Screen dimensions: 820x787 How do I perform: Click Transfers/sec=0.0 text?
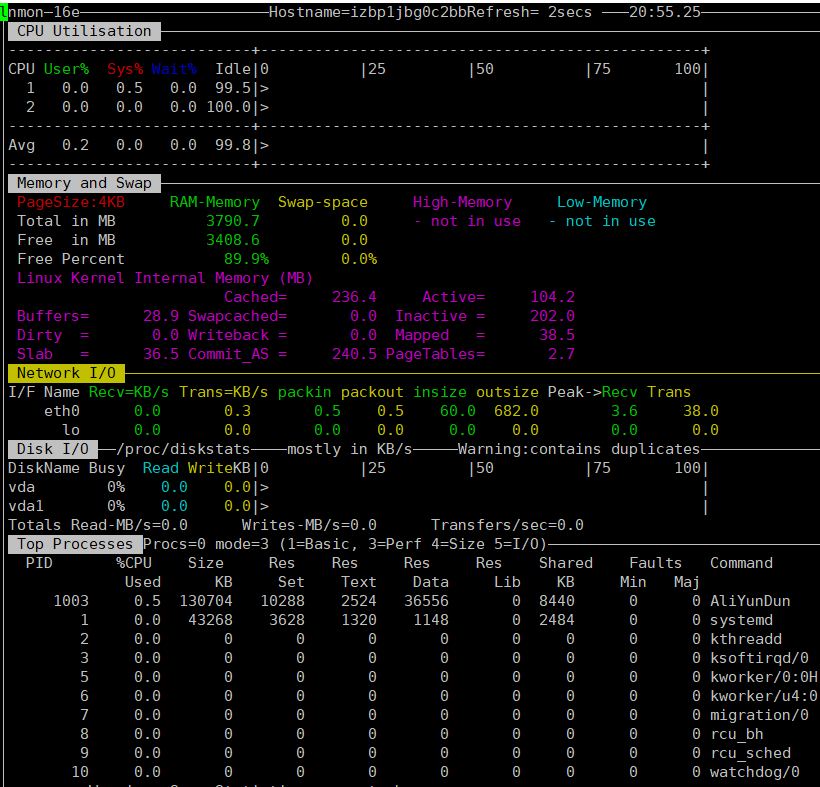click(507, 525)
